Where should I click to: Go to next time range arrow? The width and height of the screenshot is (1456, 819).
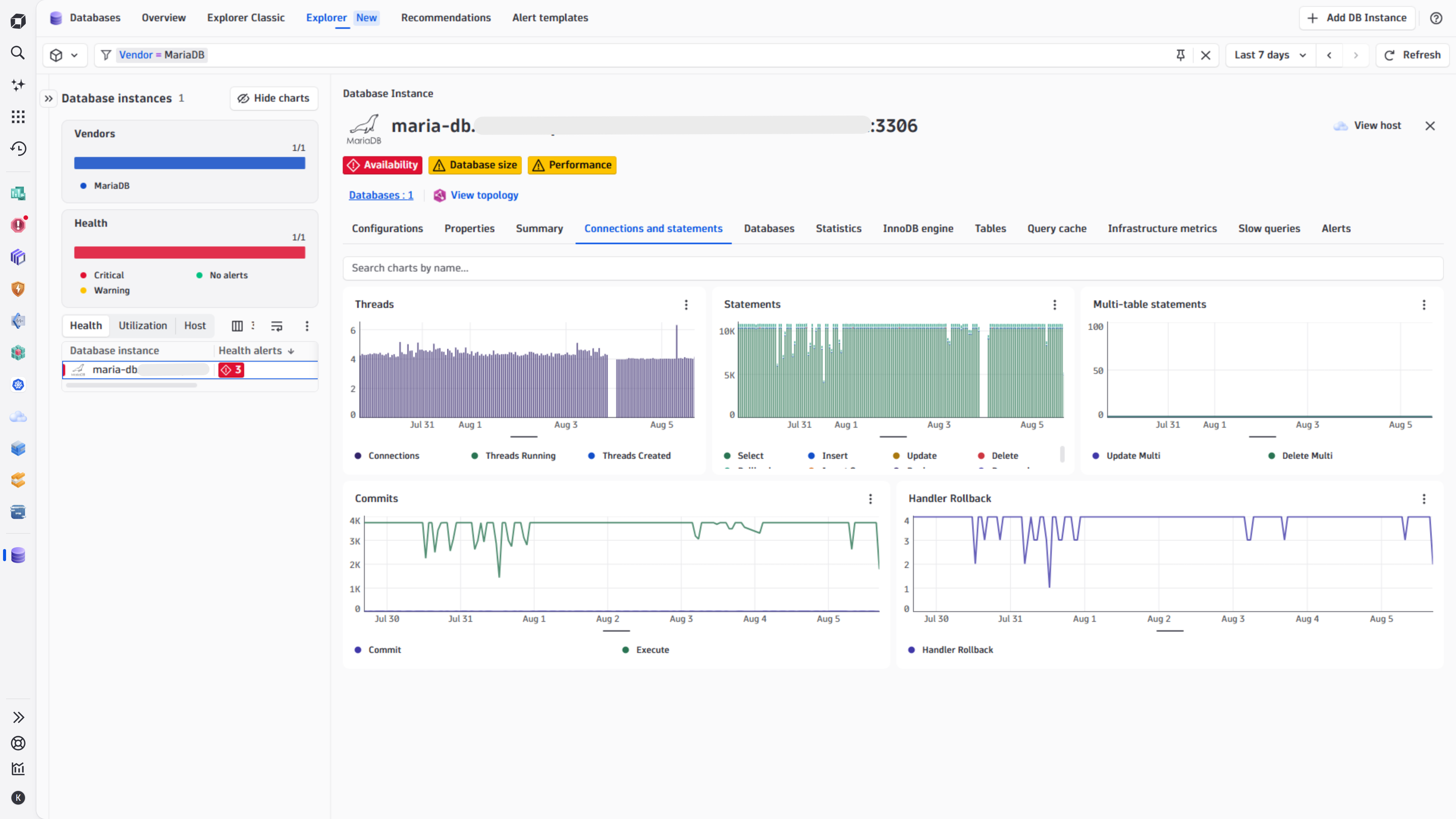pyautogui.click(x=1356, y=55)
